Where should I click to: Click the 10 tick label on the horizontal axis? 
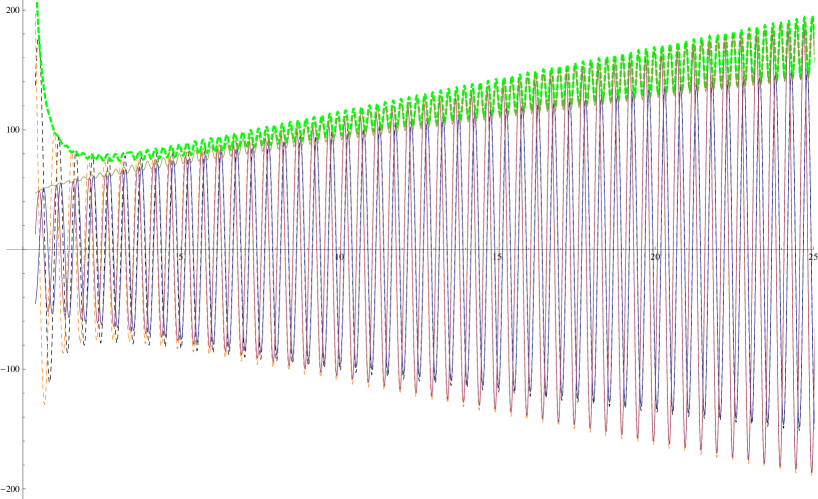(339, 257)
